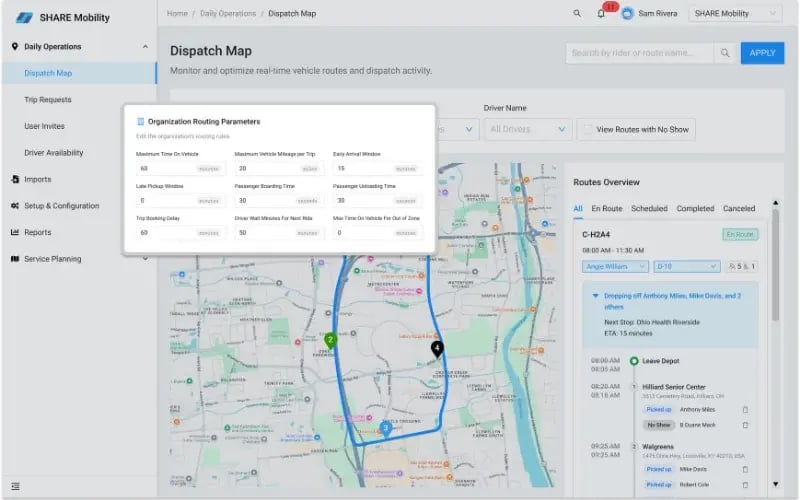800x500 pixels.
Task: Switch to the En Route tab
Action: point(607,209)
